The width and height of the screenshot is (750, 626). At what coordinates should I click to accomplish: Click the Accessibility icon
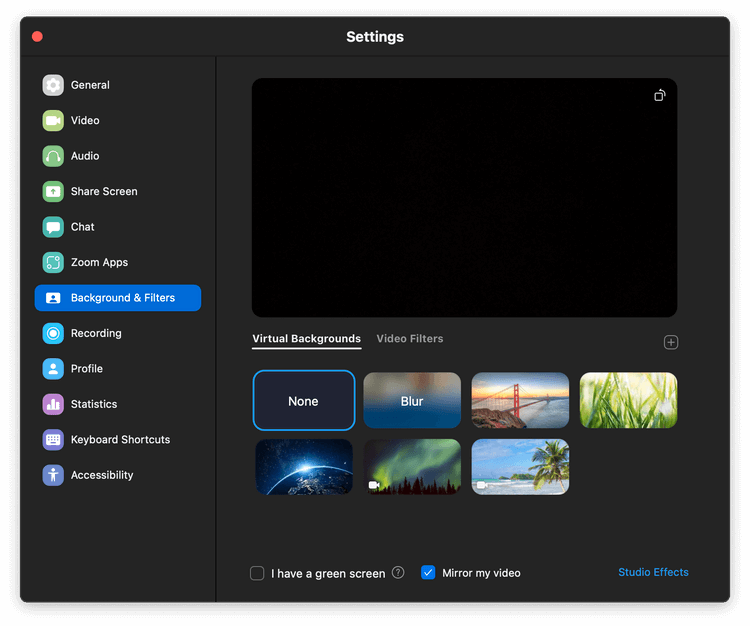tap(53, 476)
